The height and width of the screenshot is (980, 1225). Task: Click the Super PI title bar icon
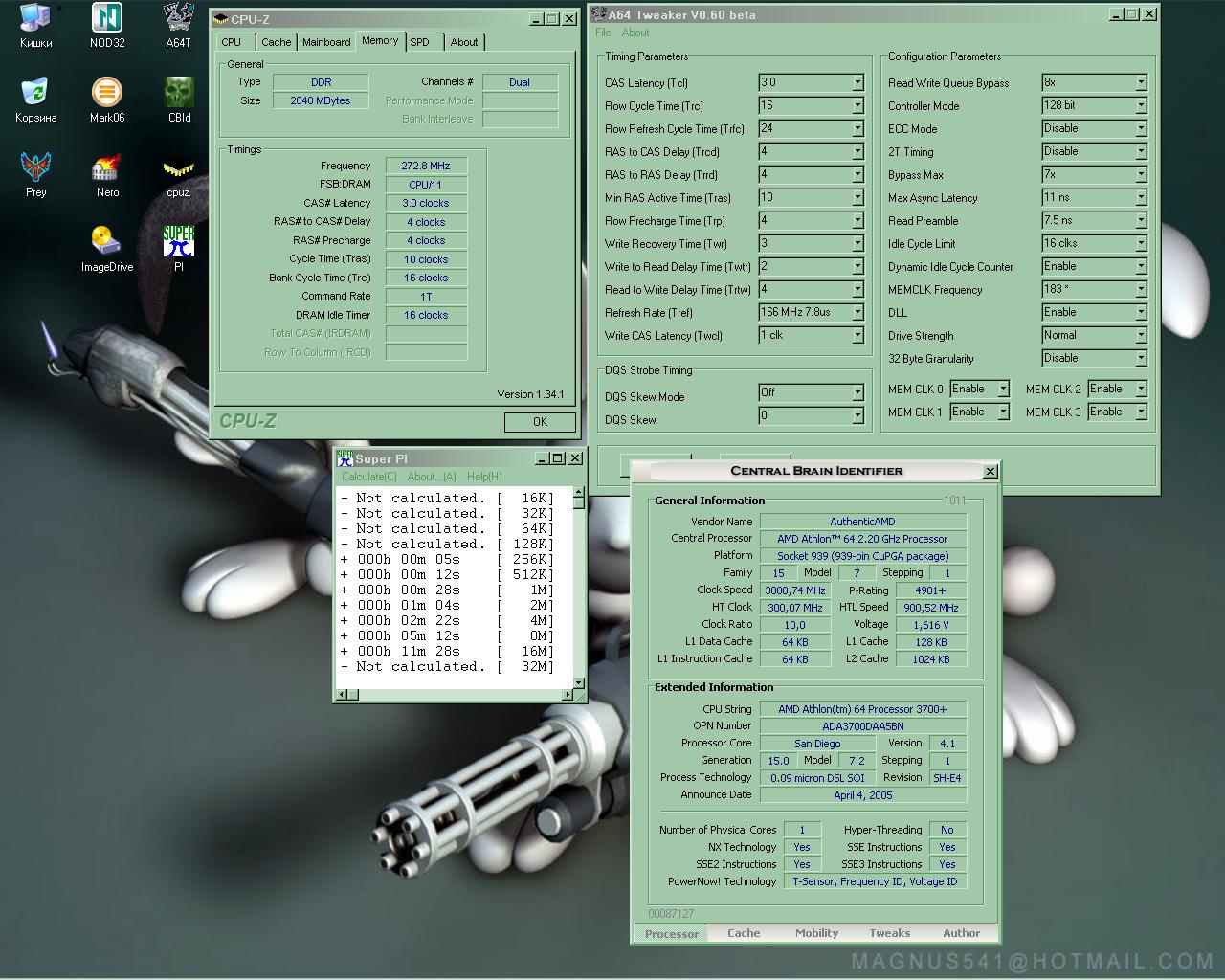point(345,458)
